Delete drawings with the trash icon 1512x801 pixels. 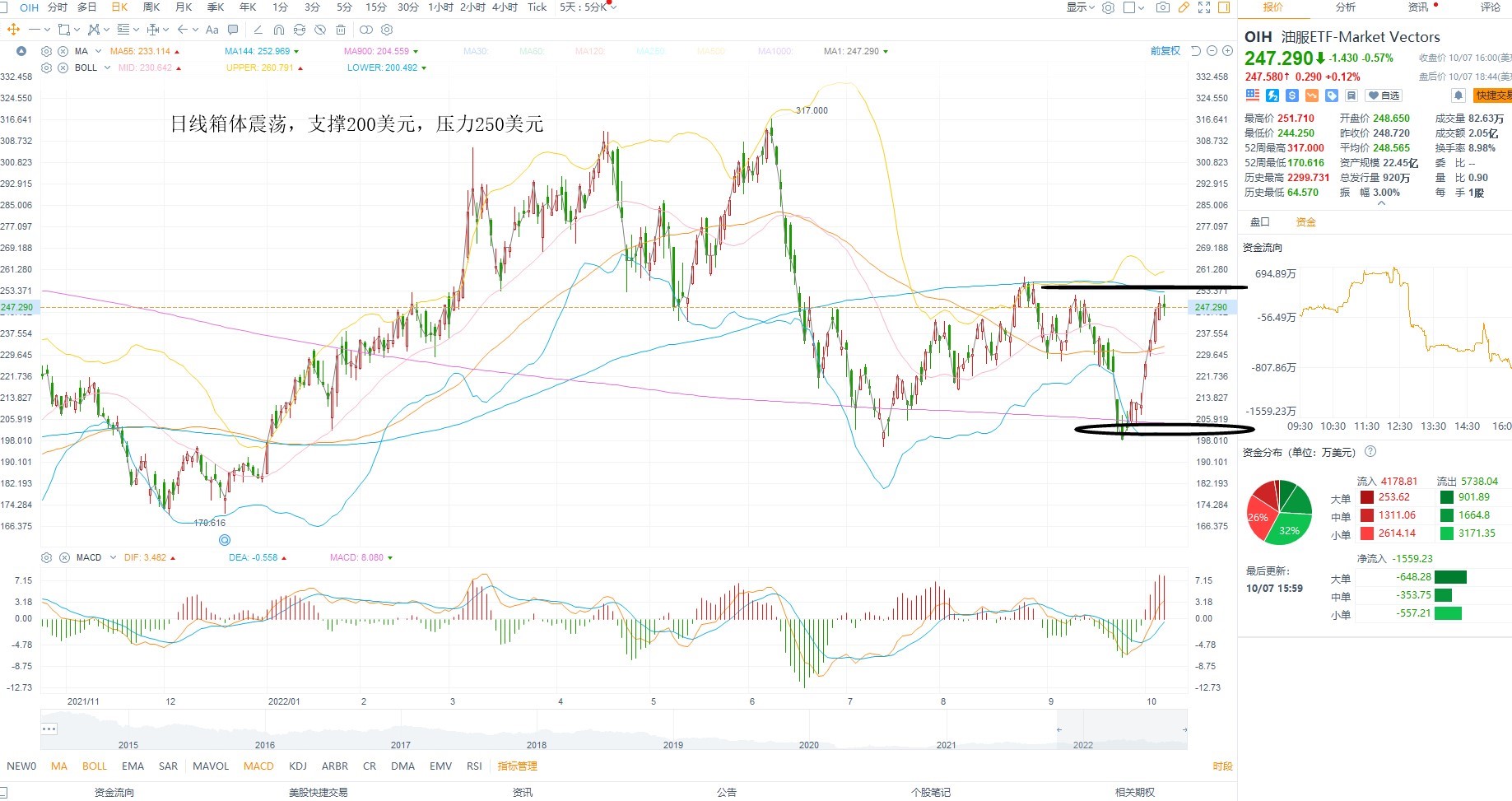point(341,30)
